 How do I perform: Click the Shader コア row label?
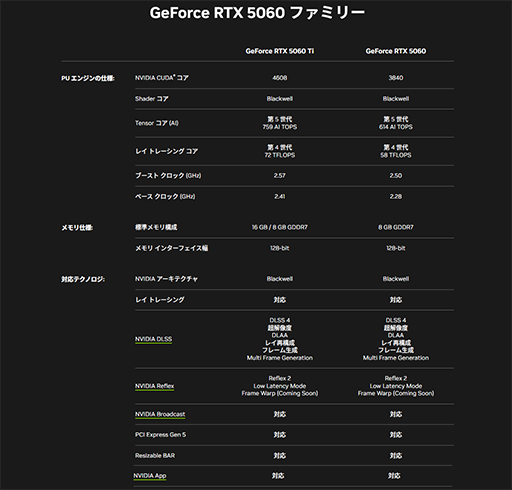tap(152, 99)
